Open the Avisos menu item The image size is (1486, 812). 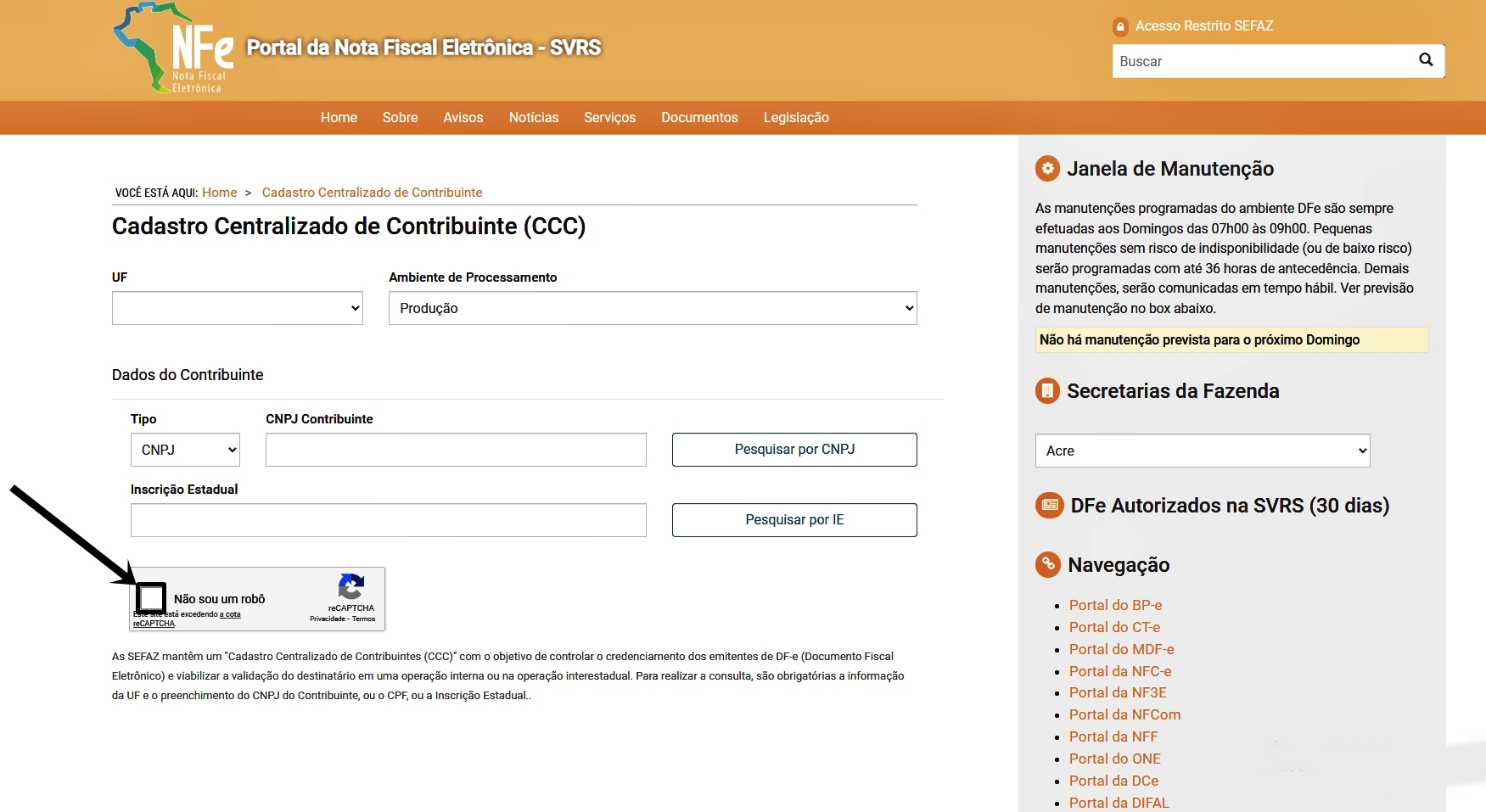pos(463,117)
